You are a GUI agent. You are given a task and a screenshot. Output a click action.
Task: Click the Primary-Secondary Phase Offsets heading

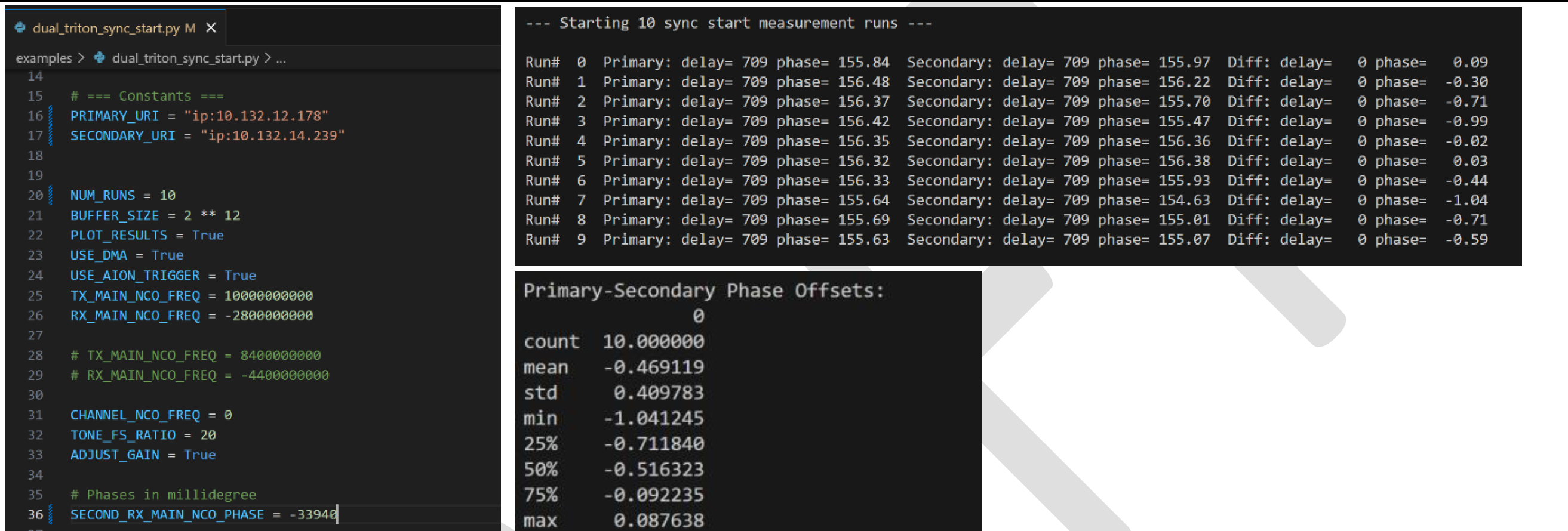(703, 290)
